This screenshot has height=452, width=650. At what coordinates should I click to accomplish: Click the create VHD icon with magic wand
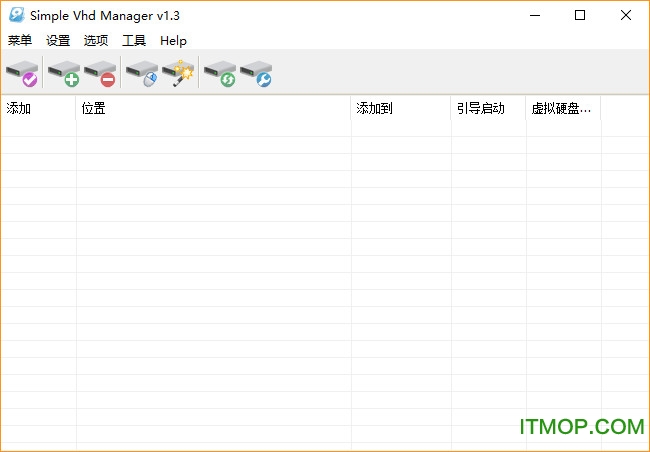click(x=178, y=73)
